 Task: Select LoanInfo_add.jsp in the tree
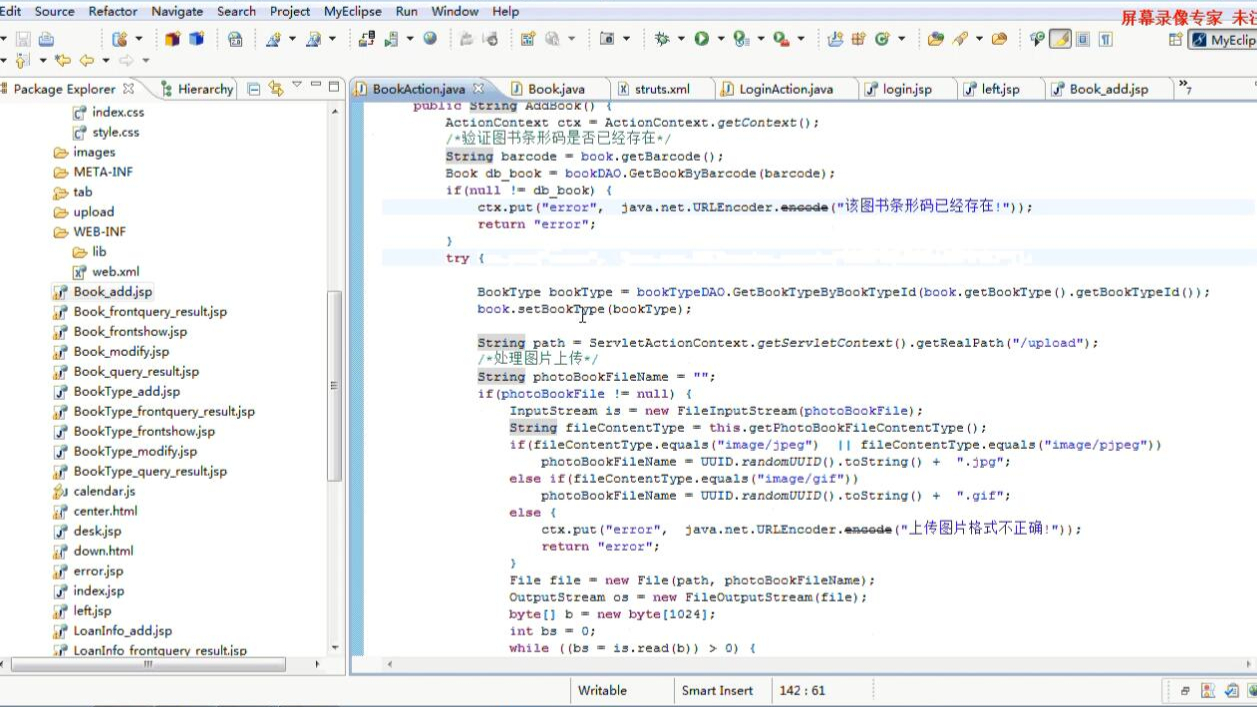122,631
